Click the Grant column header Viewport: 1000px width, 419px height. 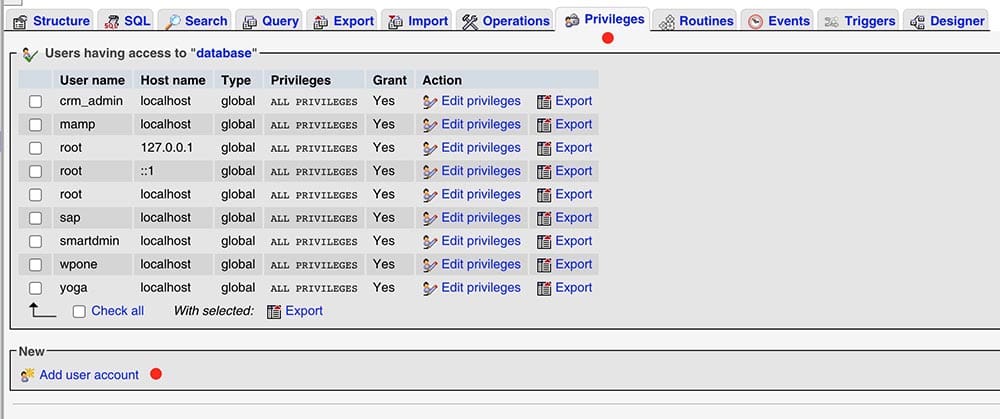(x=390, y=80)
